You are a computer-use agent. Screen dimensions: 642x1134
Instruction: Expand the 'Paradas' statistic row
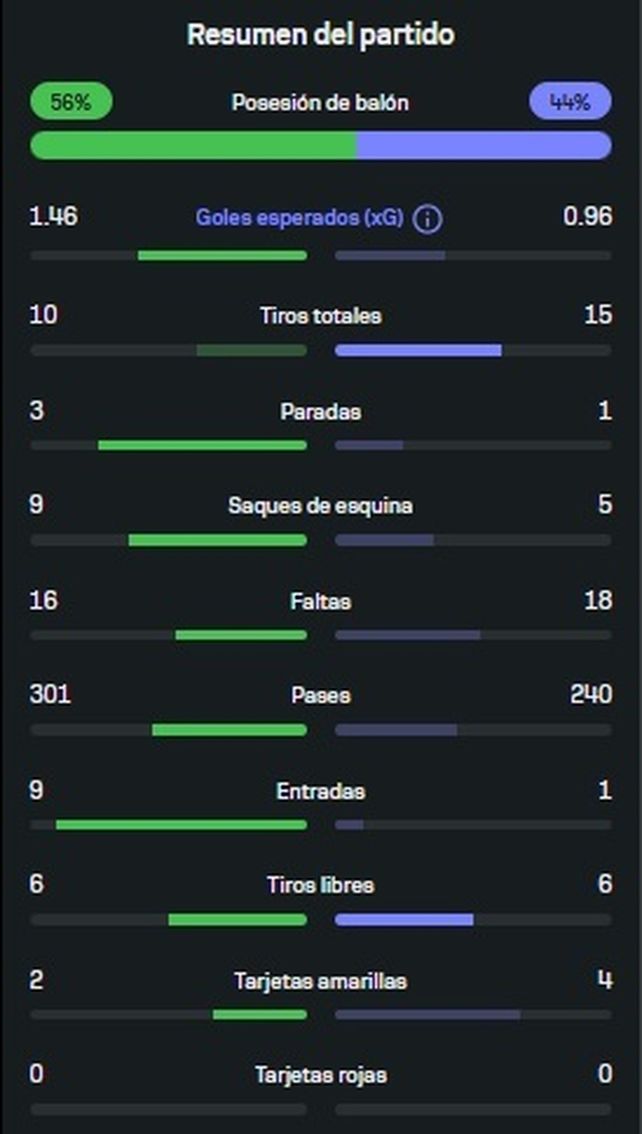tap(320, 410)
